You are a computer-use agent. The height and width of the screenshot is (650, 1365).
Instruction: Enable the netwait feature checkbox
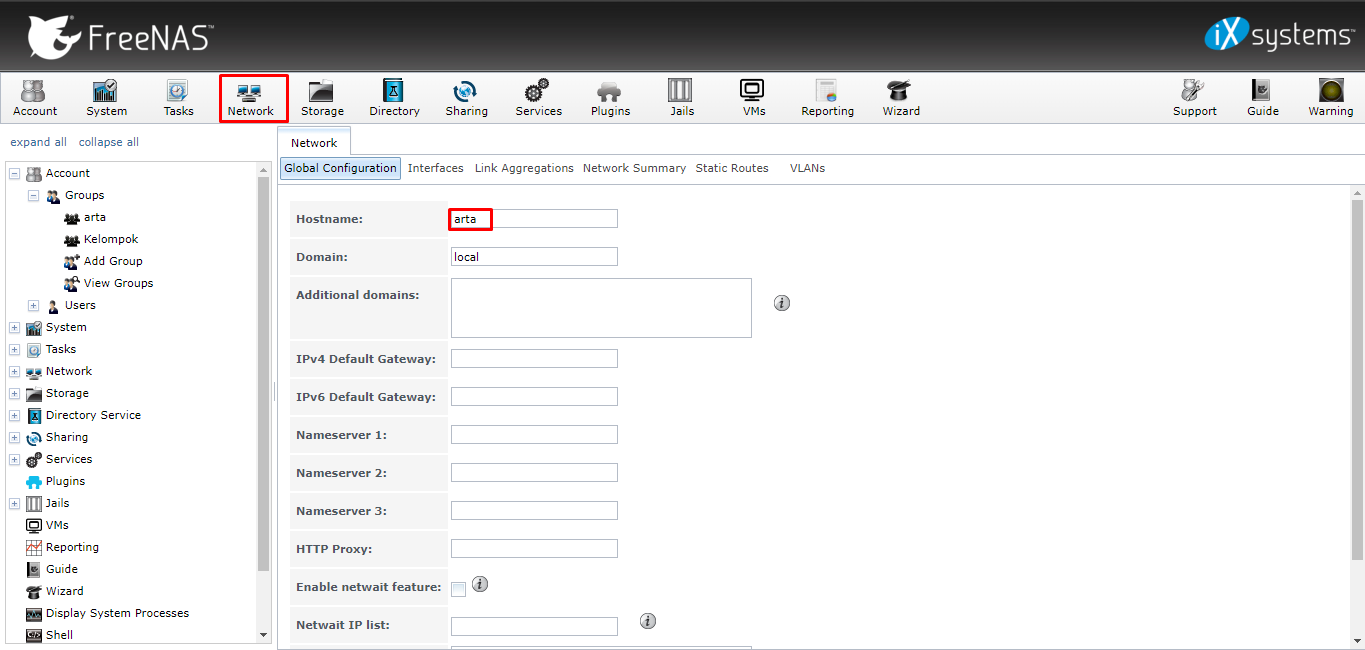coord(458,588)
